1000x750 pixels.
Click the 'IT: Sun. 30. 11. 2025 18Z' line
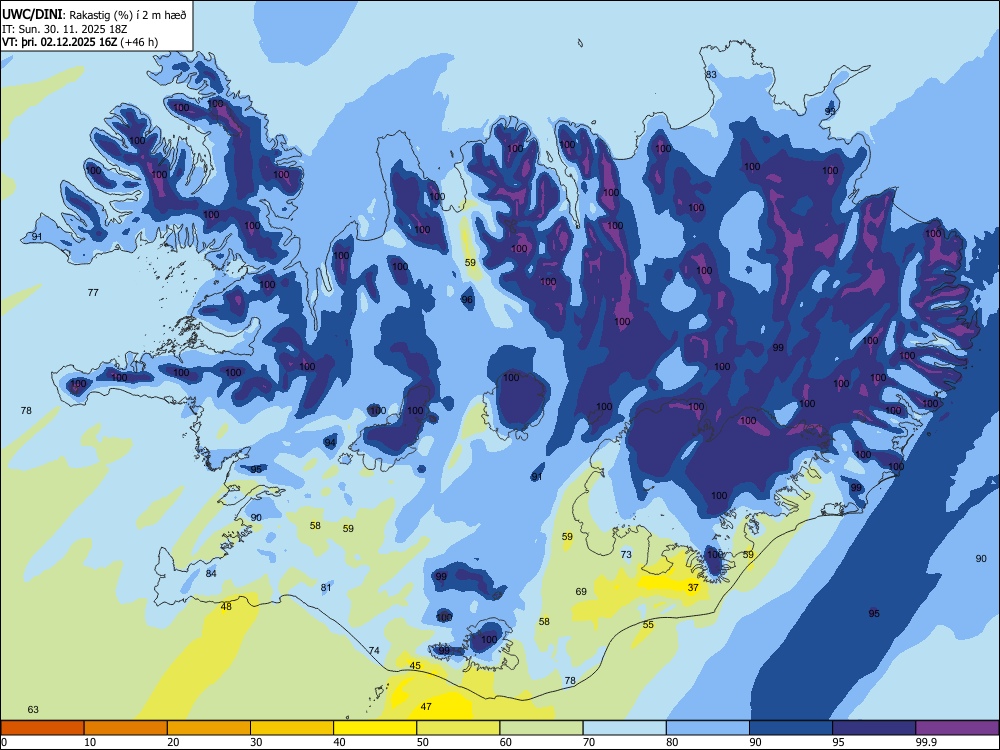point(64,29)
